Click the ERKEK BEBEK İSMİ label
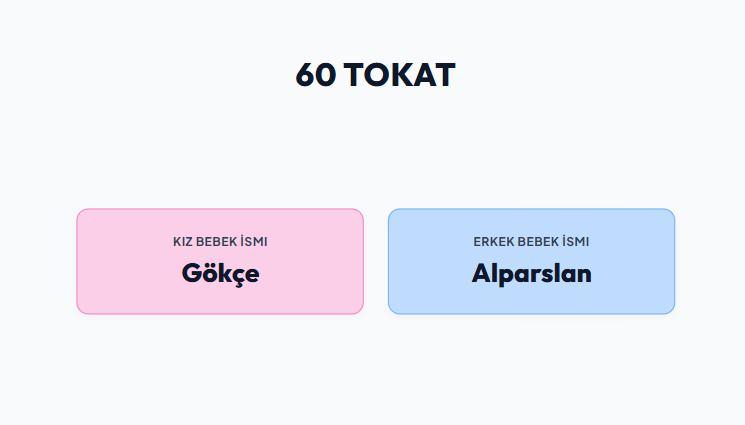Image resolution: width=745 pixels, height=425 pixels. coord(531,241)
